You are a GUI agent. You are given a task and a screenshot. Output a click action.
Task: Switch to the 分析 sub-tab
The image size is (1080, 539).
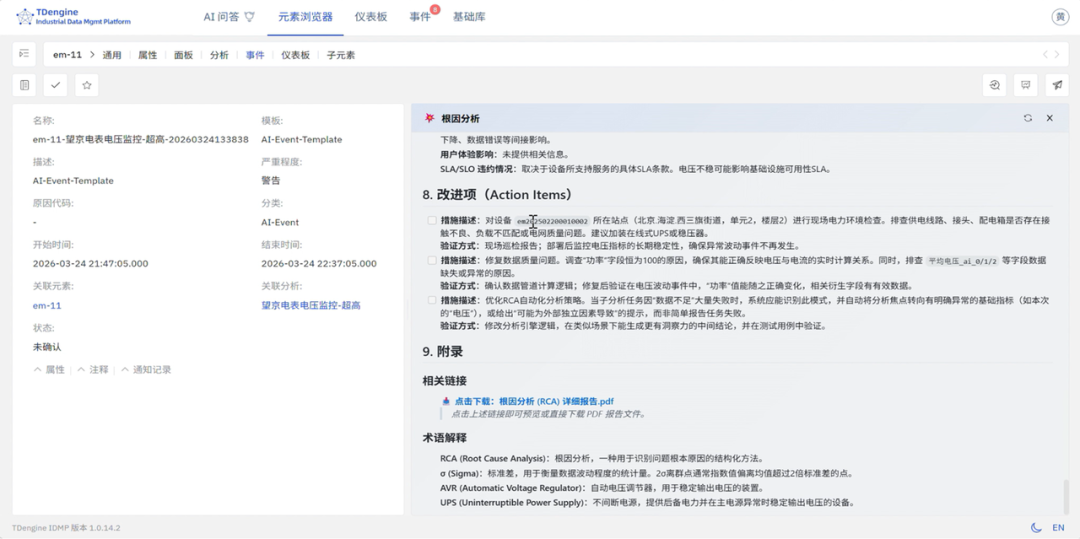(x=219, y=55)
